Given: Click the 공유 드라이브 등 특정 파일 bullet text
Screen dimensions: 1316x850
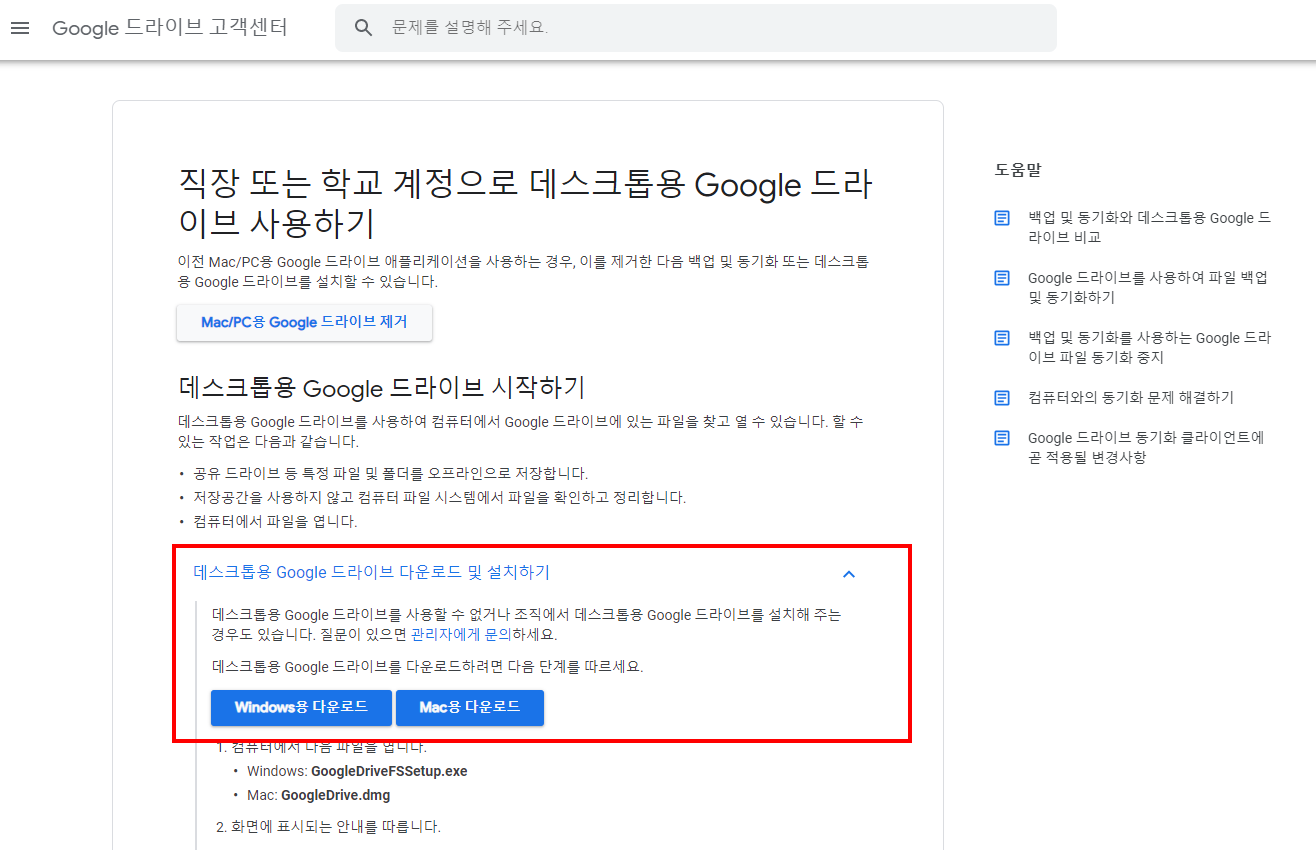Looking at the screenshot, I should coord(391,473).
